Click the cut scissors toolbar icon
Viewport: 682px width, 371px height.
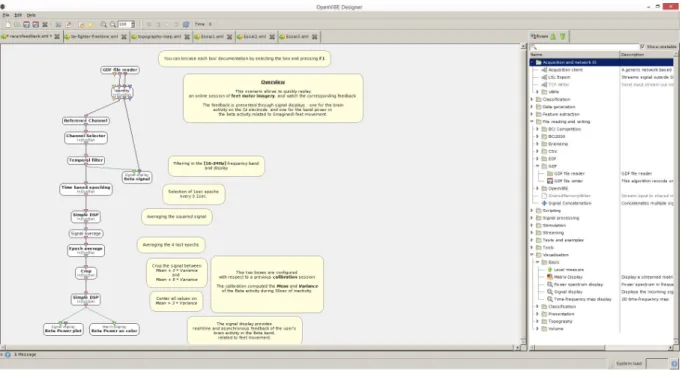pos(58,24)
